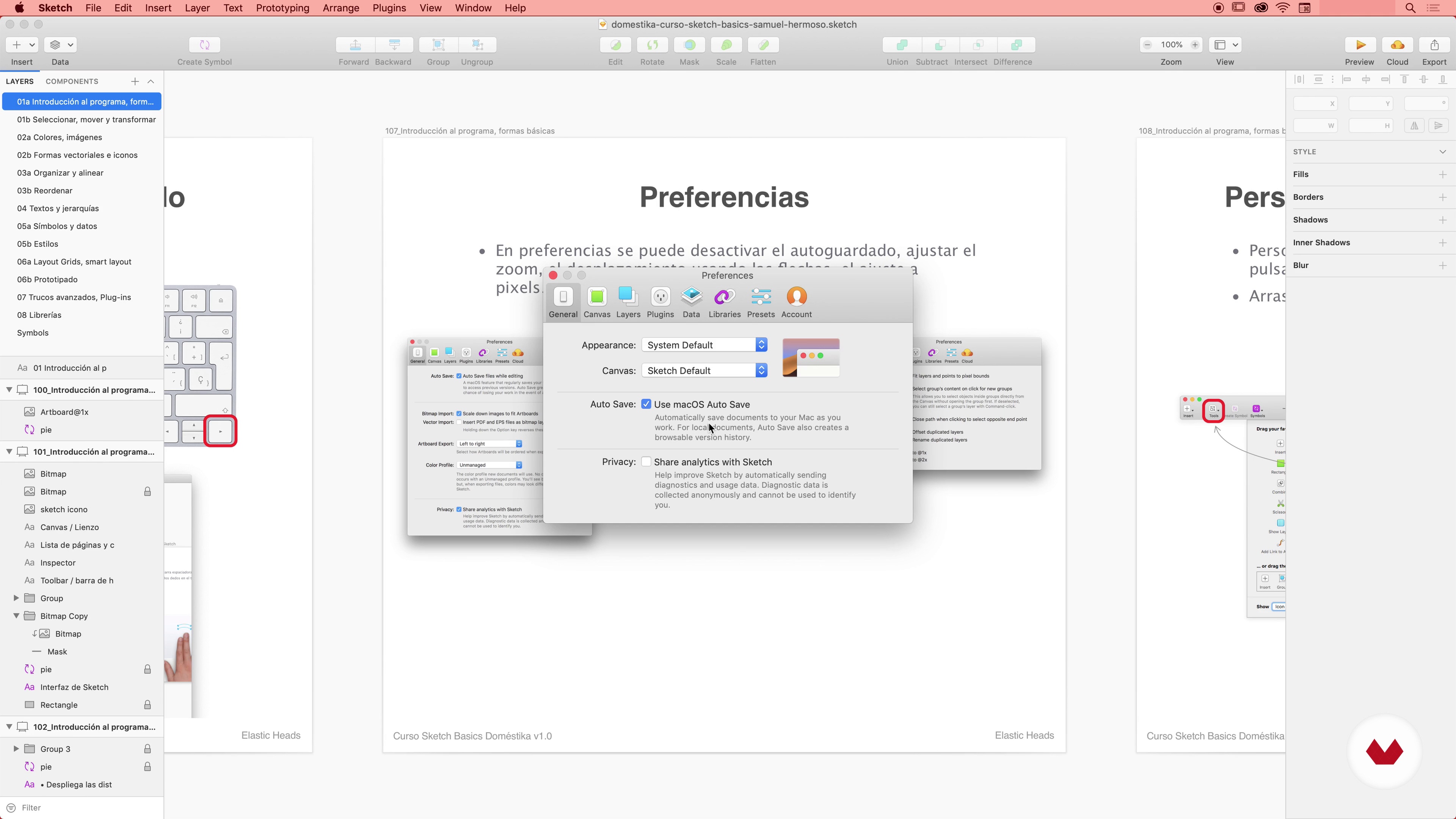Image resolution: width=1456 pixels, height=819 pixels.
Task: Open the Insert dropdown arrow
Action: pyautogui.click(x=32, y=45)
